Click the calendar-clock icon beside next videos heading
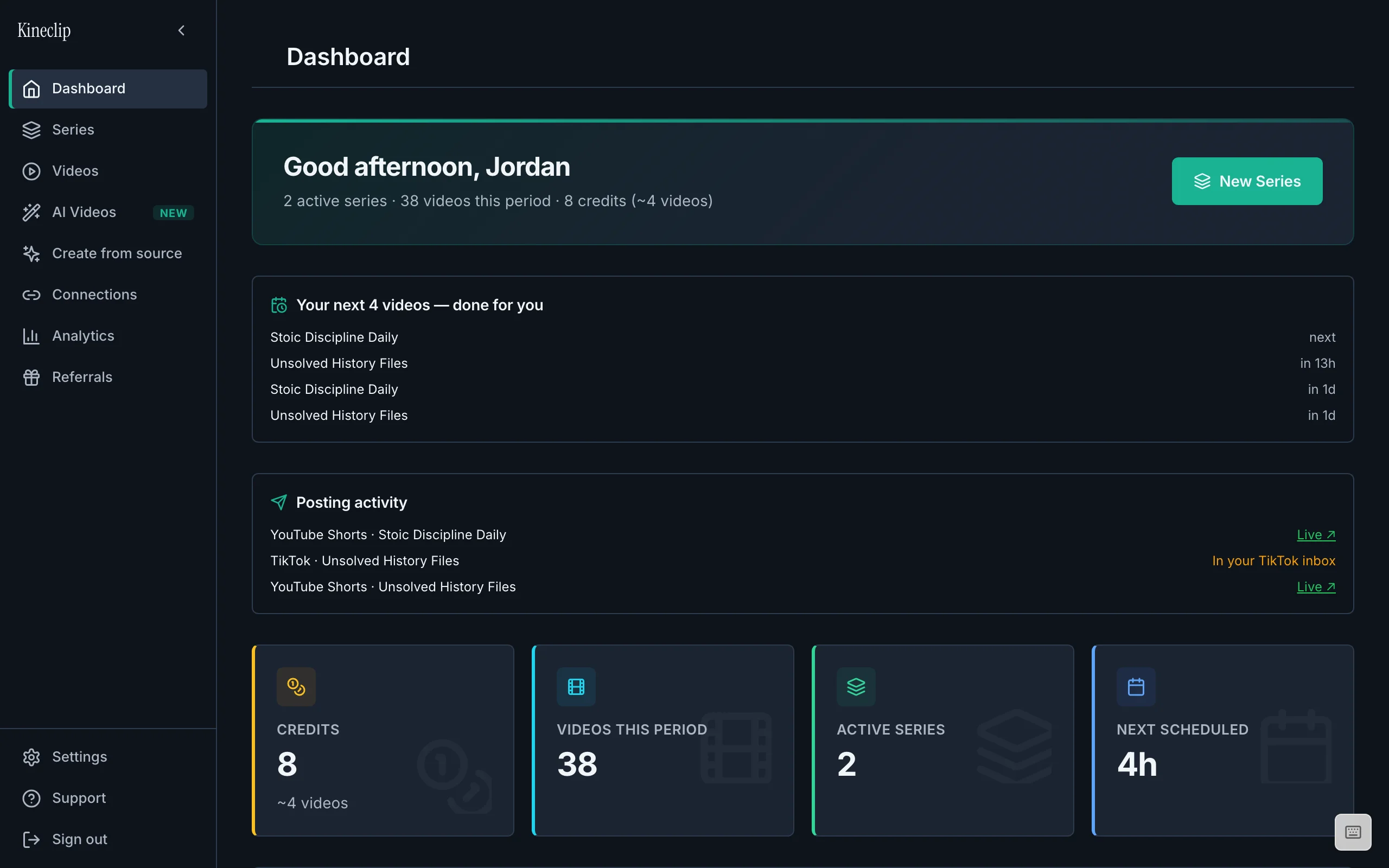Viewport: 1389px width, 868px height. 279,305
